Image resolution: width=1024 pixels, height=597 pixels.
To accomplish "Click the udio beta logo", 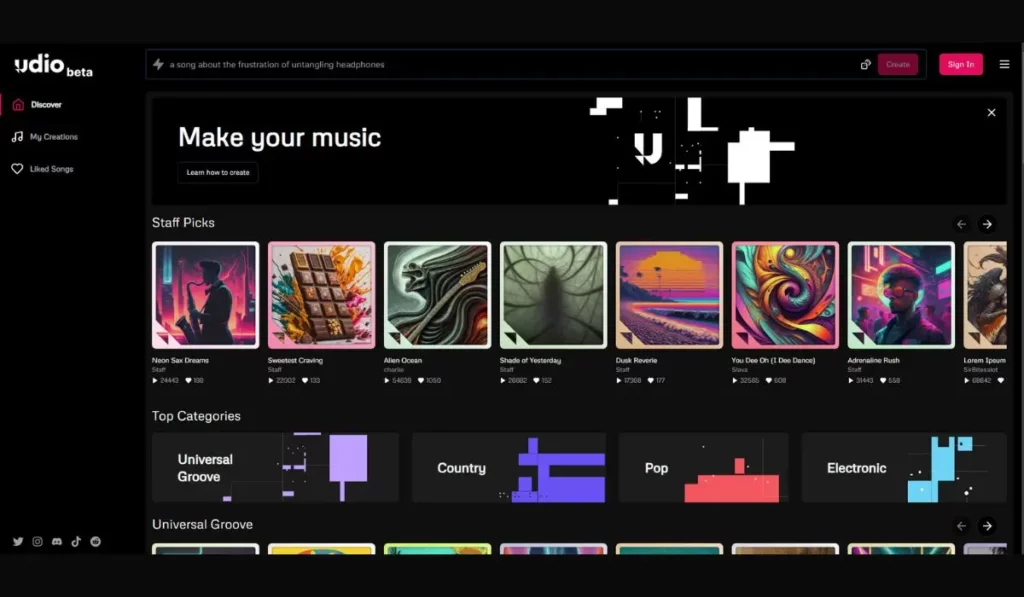I will point(54,65).
